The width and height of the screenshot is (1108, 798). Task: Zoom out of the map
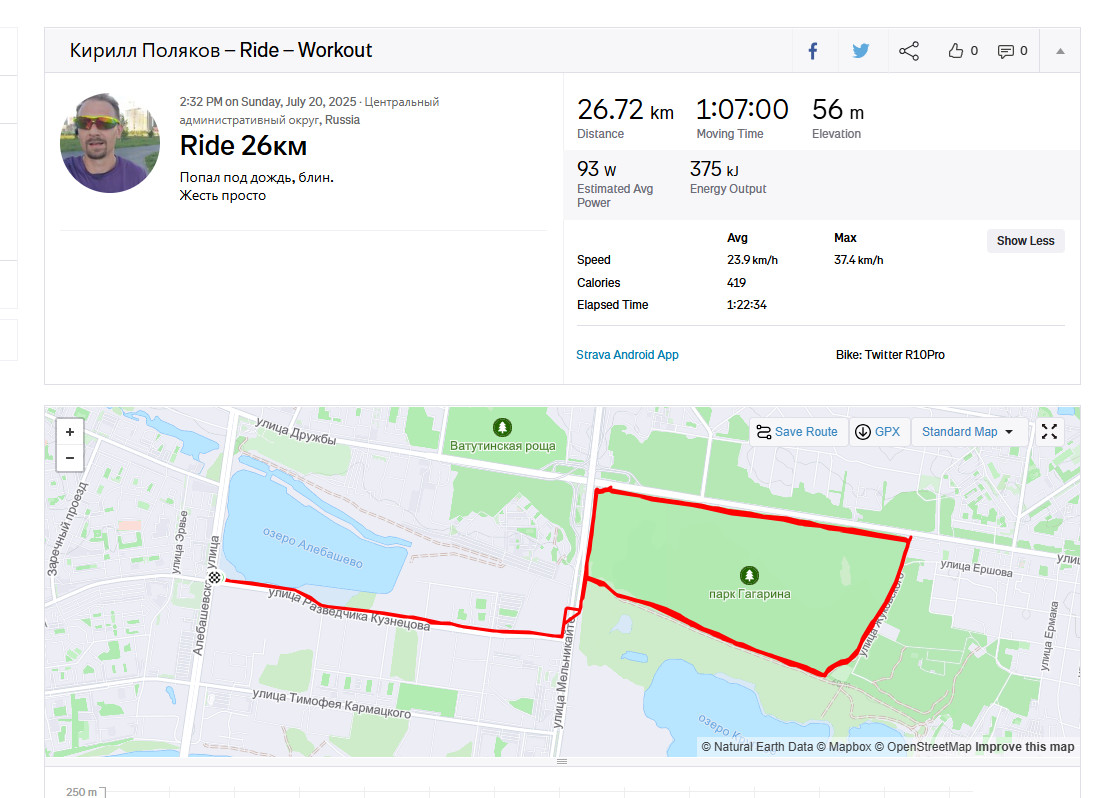(70, 458)
